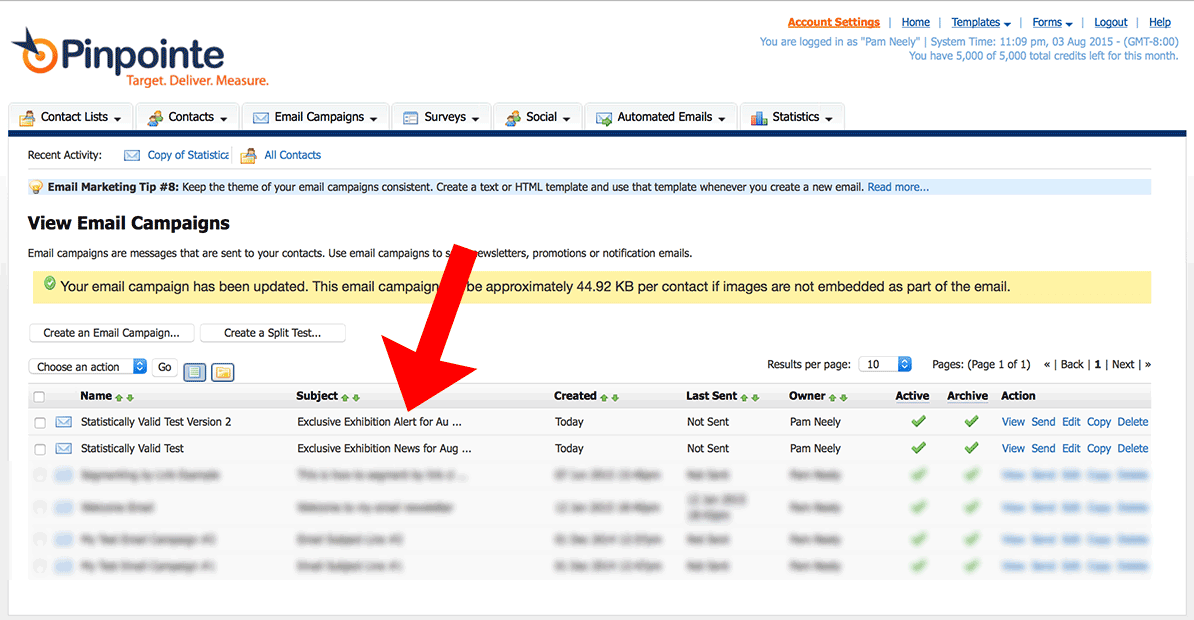The height and width of the screenshot is (620, 1194).
Task: Click the Social icon in the navigation bar
Action: pyautogui.click(x=513, y=118)
